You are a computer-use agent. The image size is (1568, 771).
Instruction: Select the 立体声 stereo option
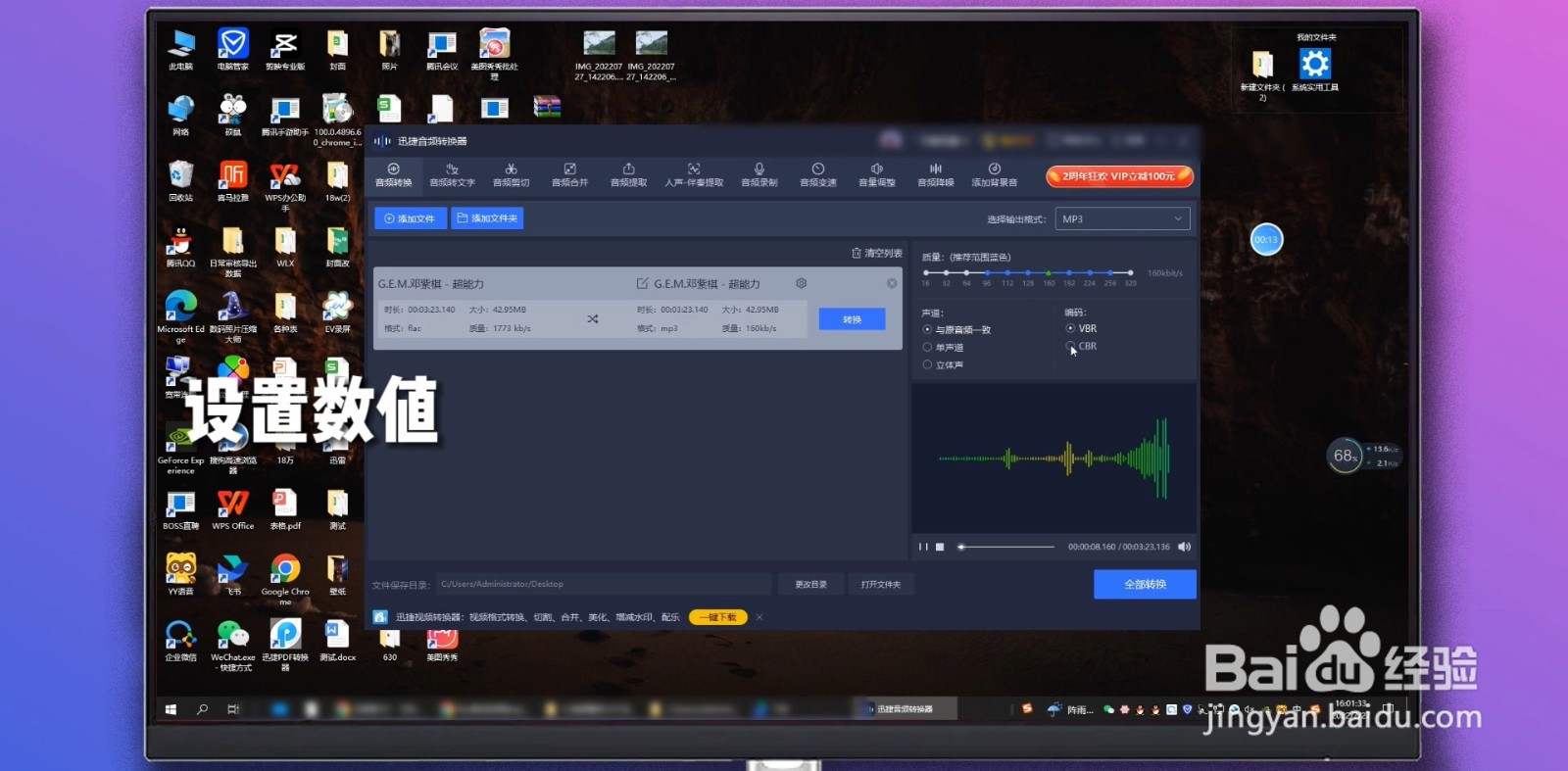coord(943,365)
